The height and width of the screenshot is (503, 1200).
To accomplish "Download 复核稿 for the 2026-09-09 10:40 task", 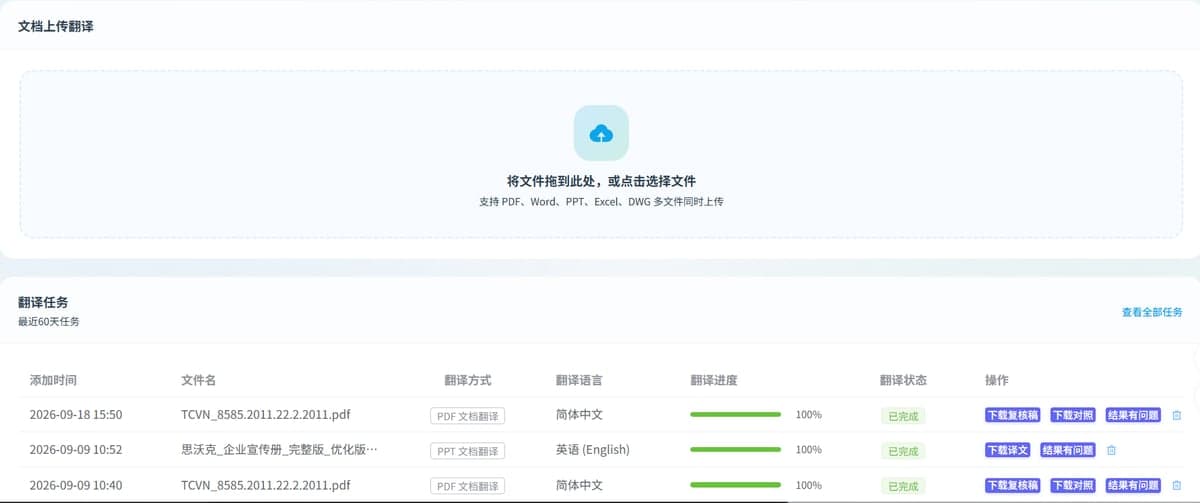I will 1013,485.
